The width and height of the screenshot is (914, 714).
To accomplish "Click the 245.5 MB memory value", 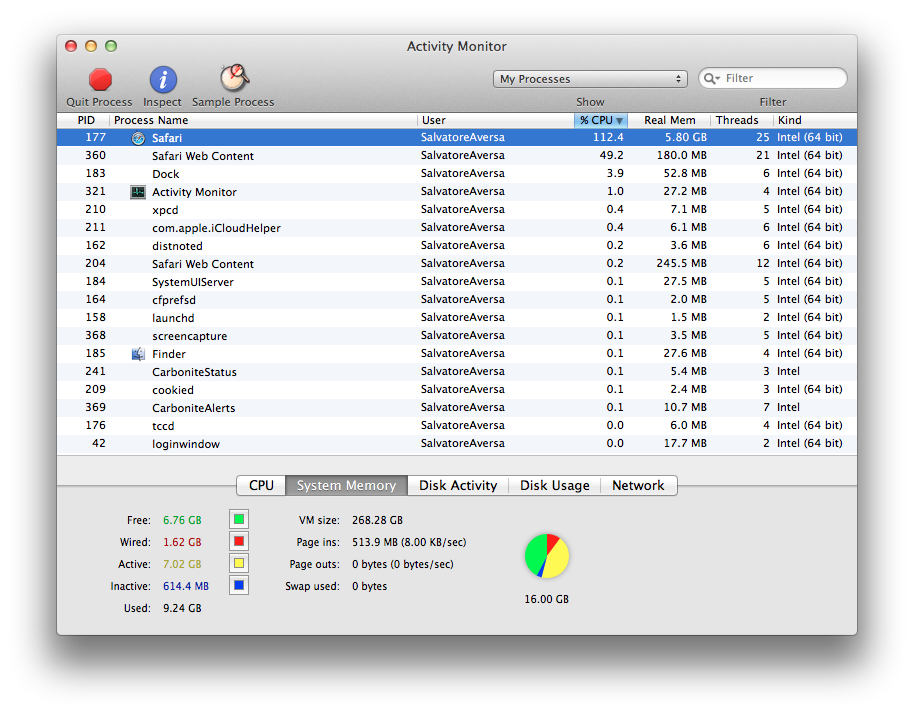I will tap(681, 263).
